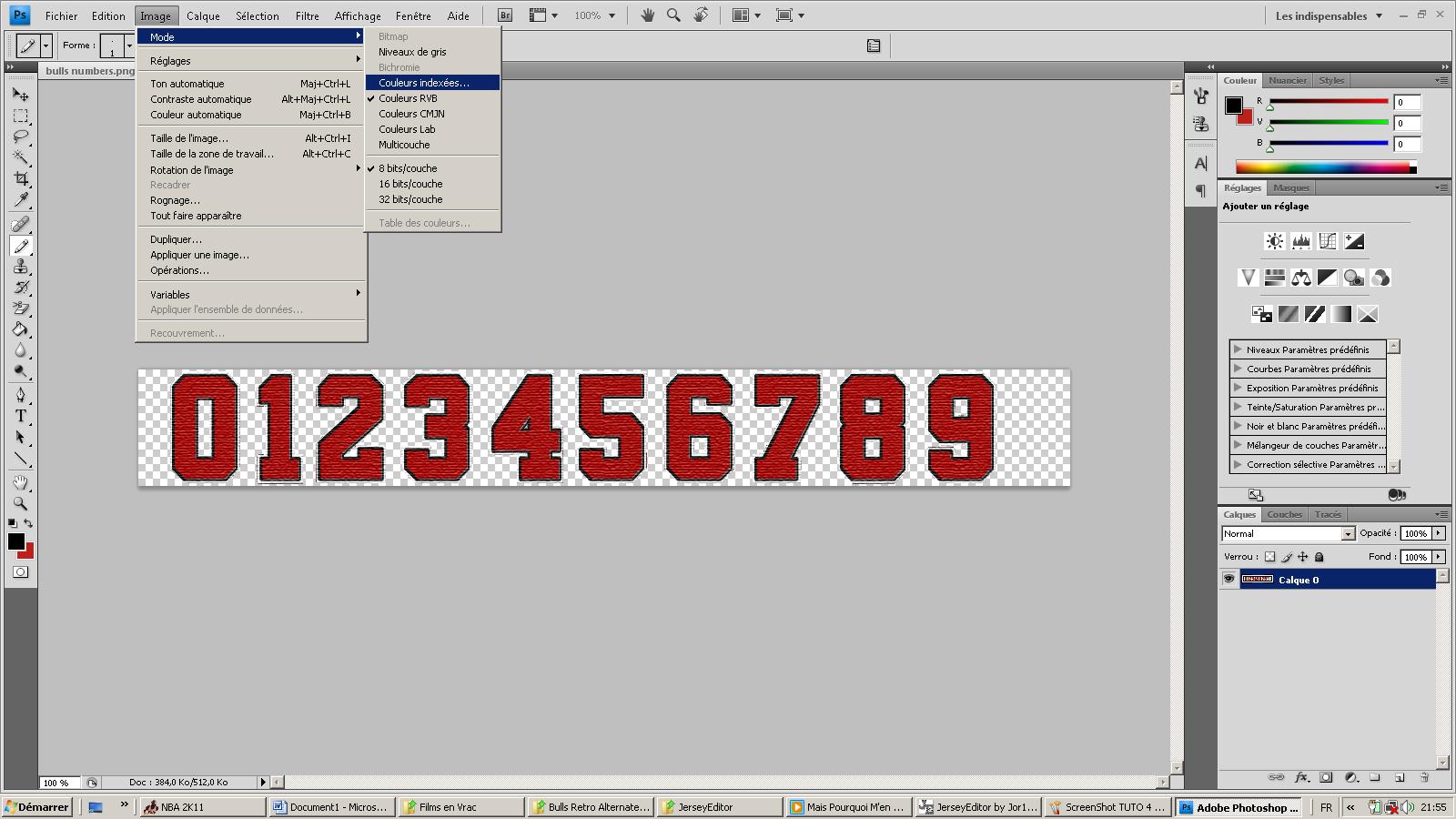Select the Hand tool in toolbox
1456x819 pixels.
[20, 482]
